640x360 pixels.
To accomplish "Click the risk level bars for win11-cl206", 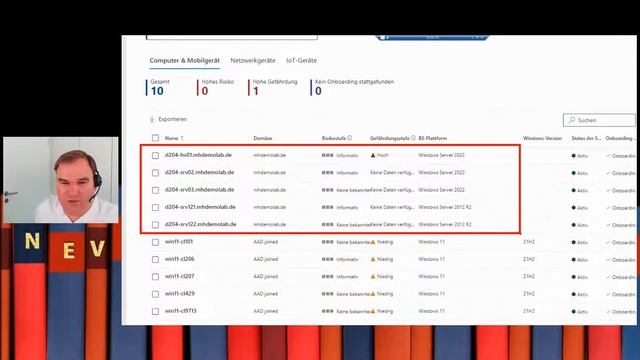I will pyautogui.click(x=327, y=259).
